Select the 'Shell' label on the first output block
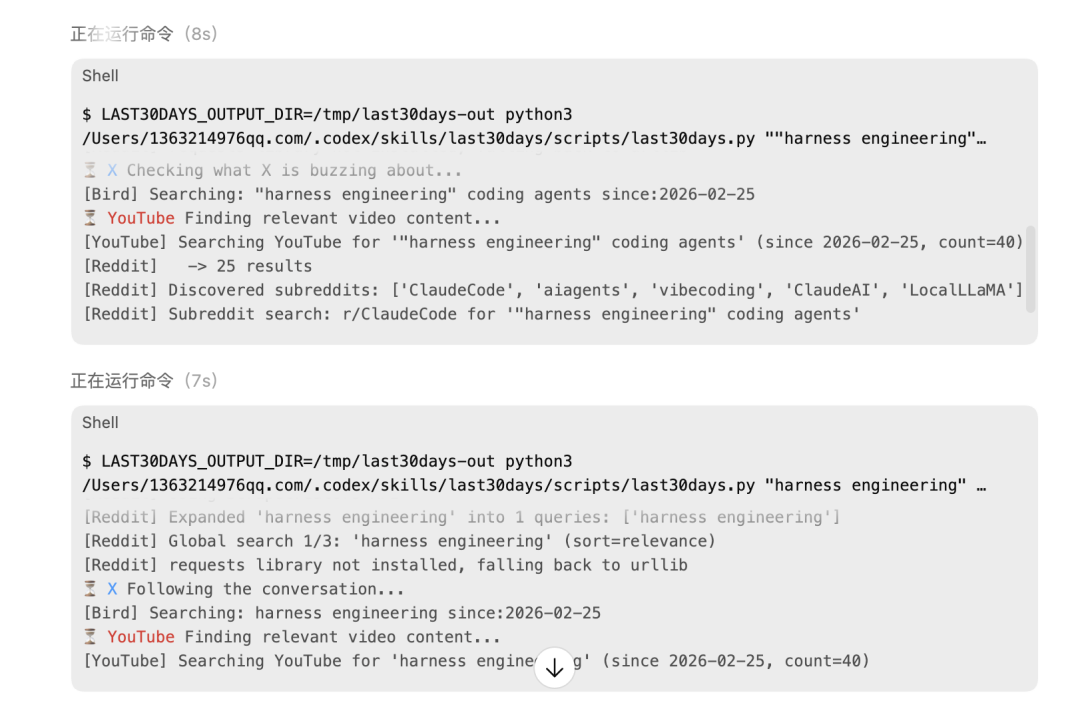Viewport: 1080px width, 707px height. (x=100, y=75)
